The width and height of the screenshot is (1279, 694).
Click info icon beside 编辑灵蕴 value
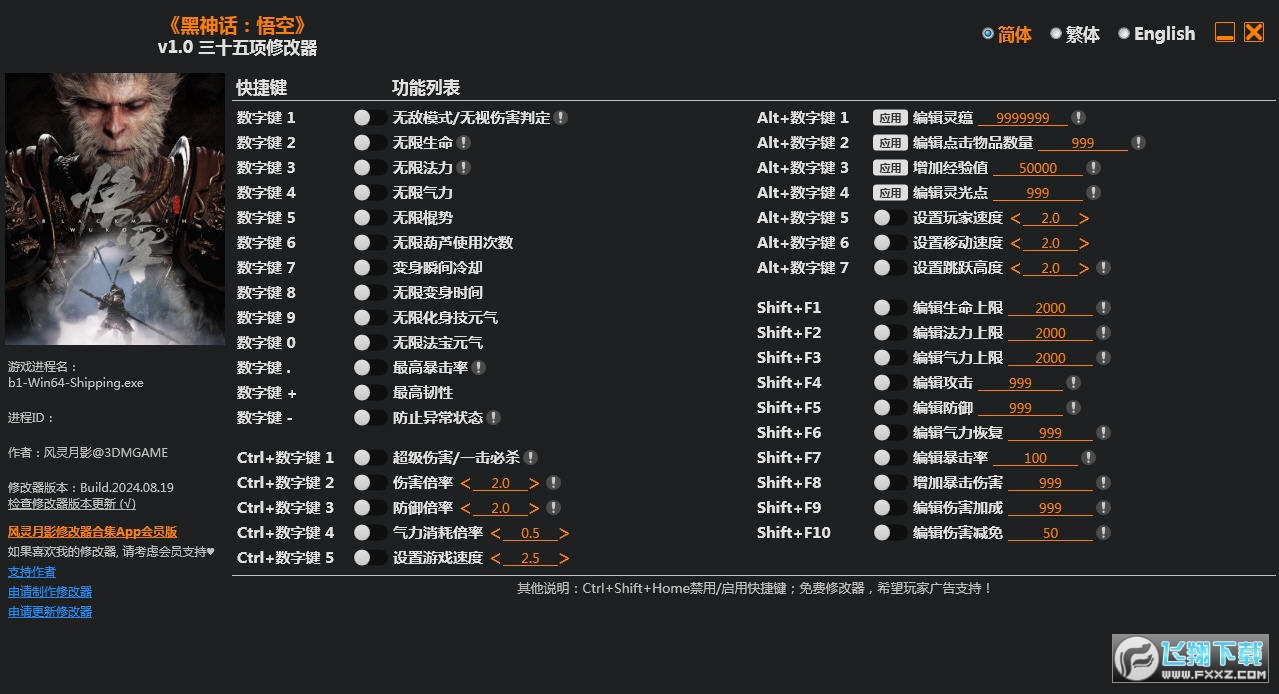point(1078,118)
